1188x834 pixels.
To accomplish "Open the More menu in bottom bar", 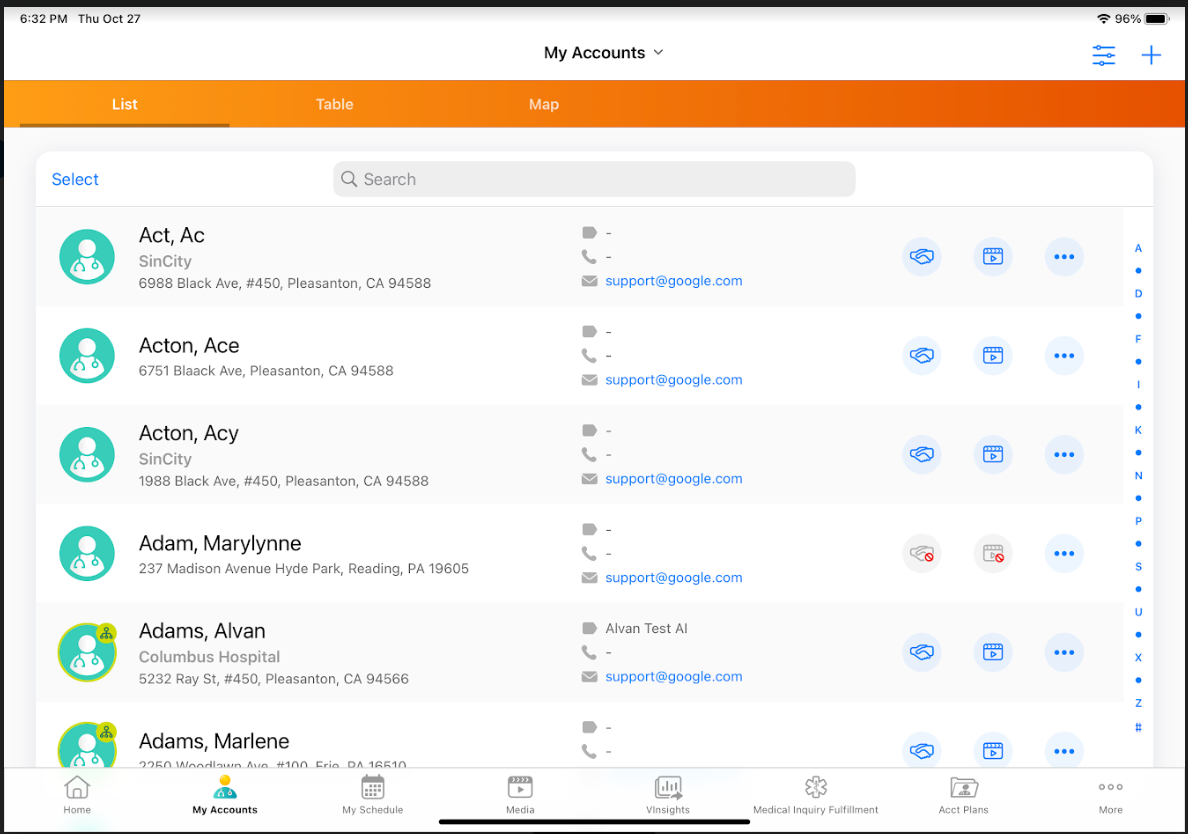I will [1110, 795].
